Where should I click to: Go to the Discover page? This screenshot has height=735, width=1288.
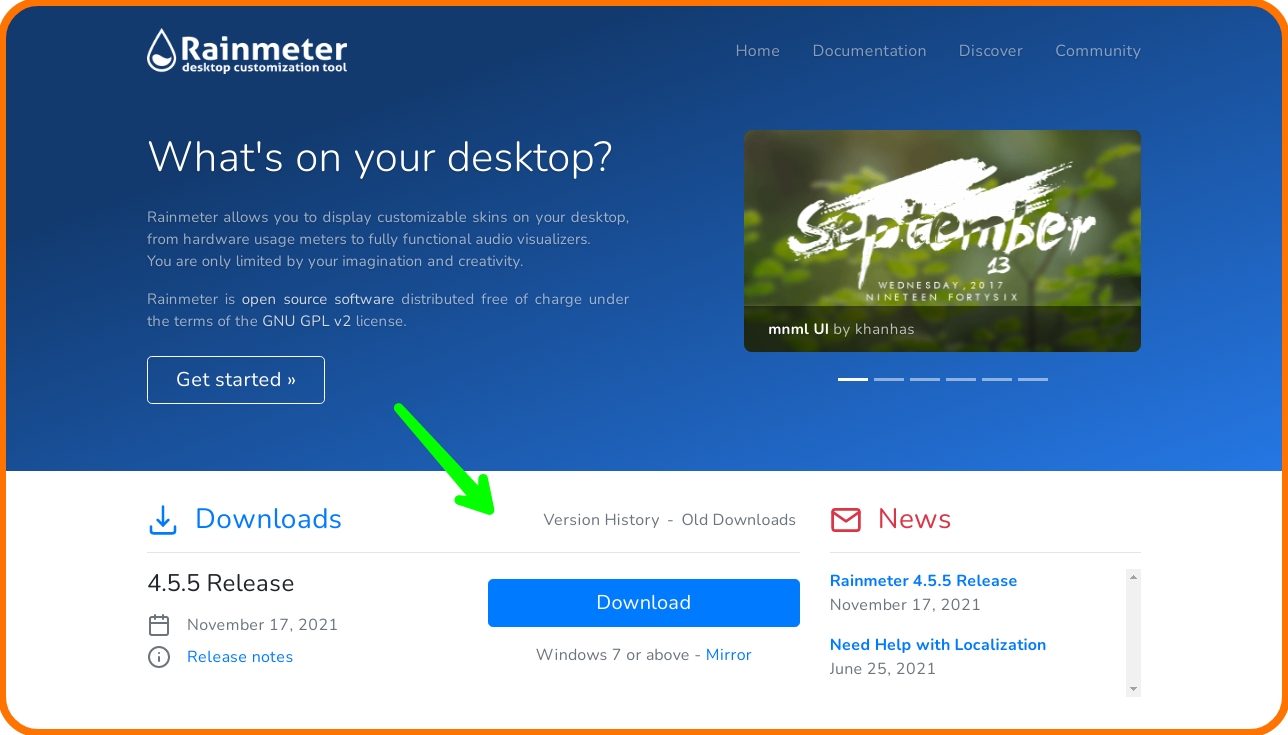991,51
